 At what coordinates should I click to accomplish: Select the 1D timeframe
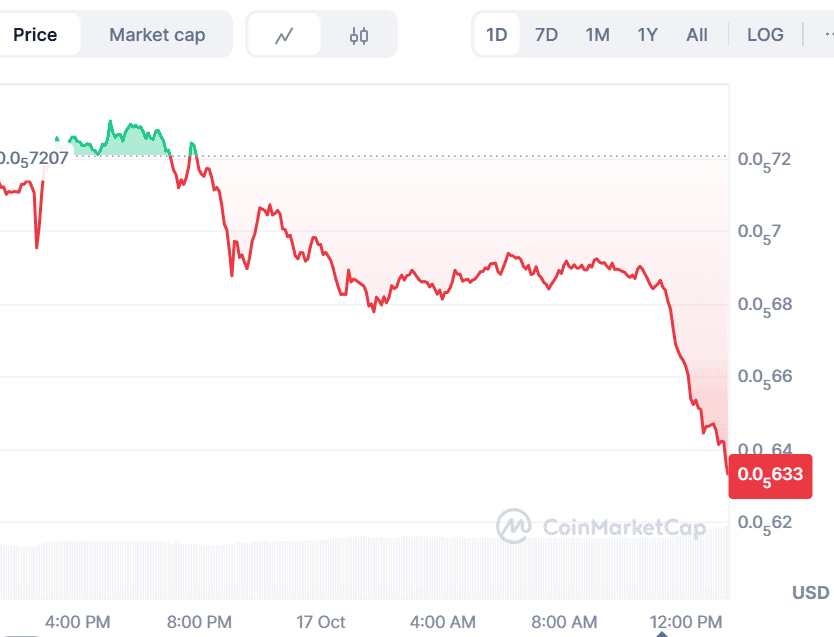496,34
